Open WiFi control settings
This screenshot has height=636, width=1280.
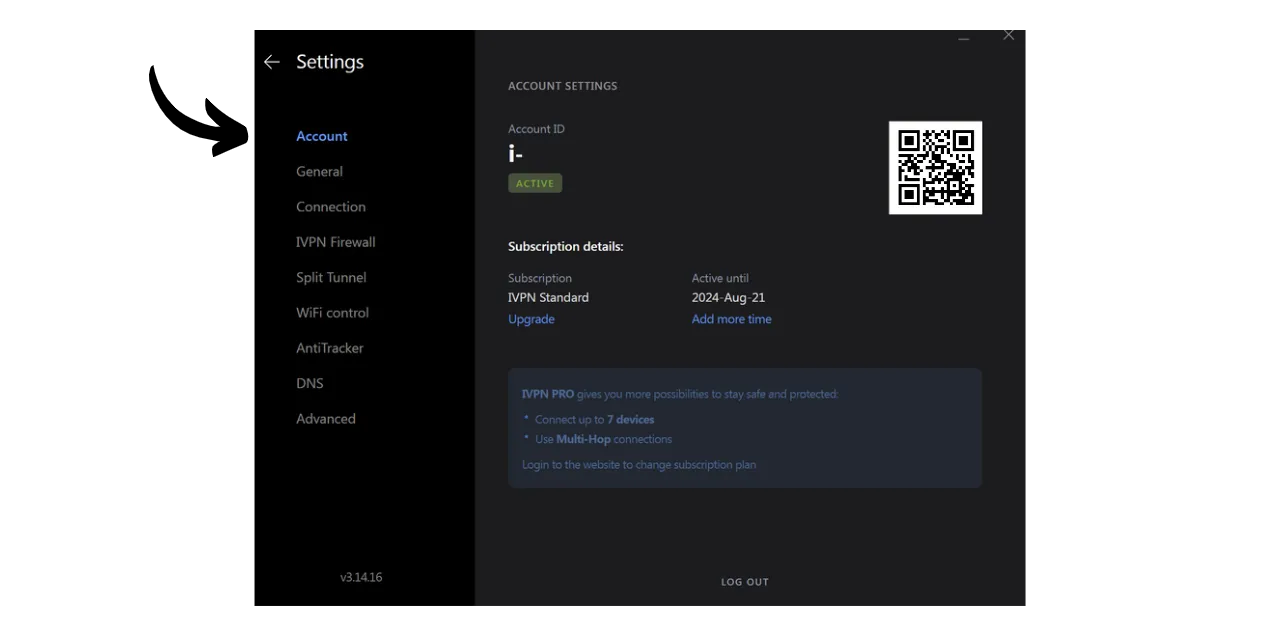click(332, 313)
